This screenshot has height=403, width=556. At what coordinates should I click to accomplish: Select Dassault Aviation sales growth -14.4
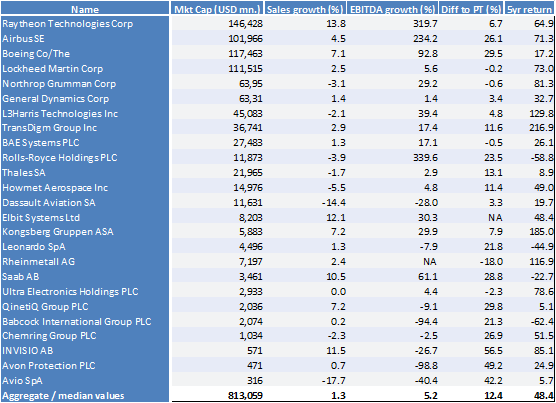(333, 202)
